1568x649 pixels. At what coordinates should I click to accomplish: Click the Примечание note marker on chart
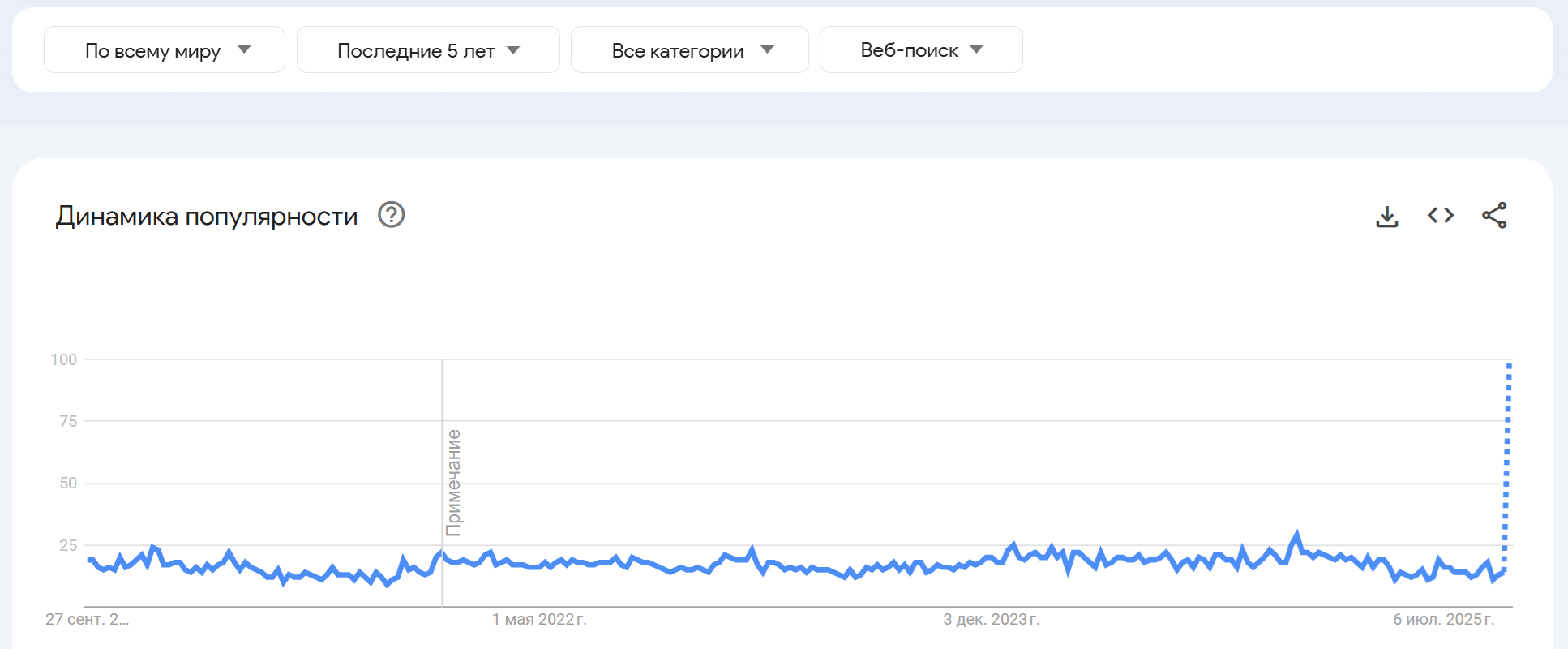tap(453, 483)
